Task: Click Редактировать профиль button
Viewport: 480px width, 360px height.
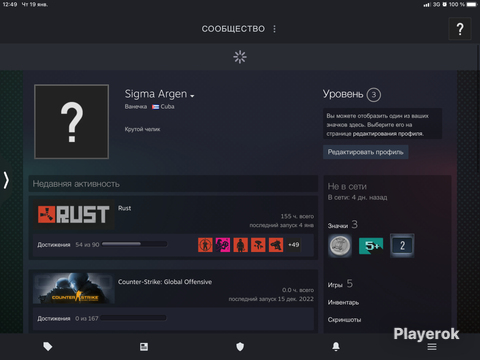Action: [x=366, y=152]
